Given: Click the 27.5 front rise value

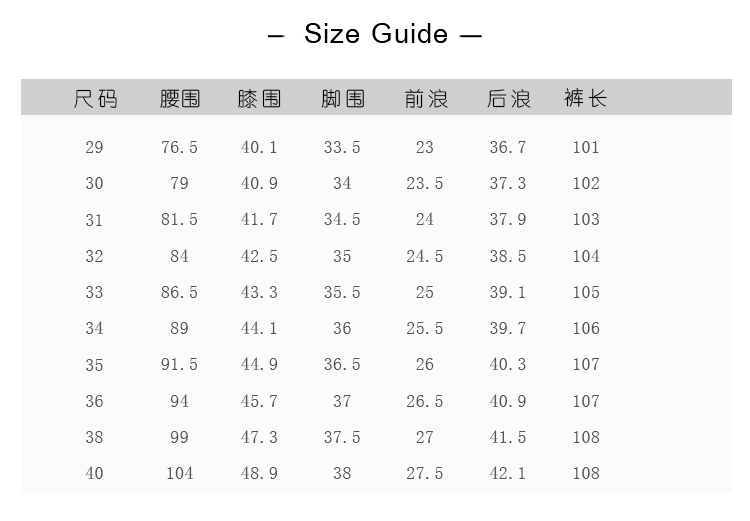Looking at the screenshot, I should pyautogui.click(x=425, y=474).
